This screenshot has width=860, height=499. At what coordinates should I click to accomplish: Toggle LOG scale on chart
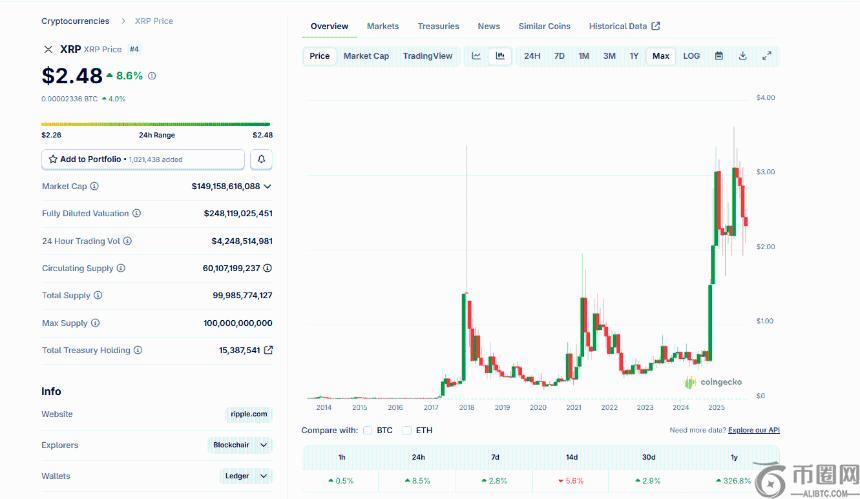coord(691,56)
